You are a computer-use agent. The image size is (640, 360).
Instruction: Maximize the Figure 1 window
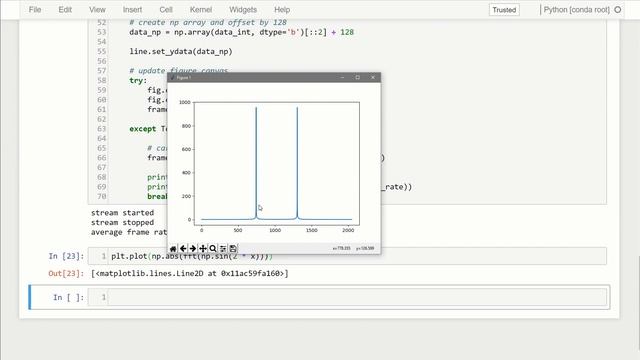point(358,78)
